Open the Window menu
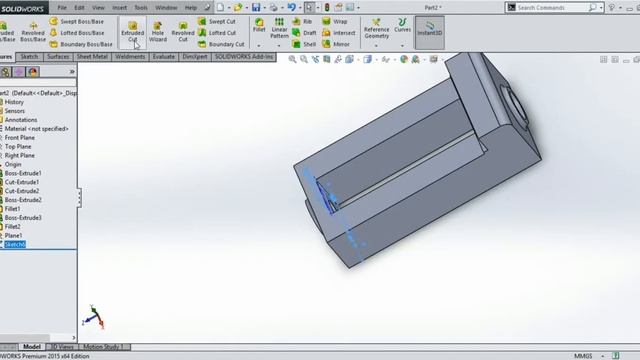640x360 pixels. (166, 7)
